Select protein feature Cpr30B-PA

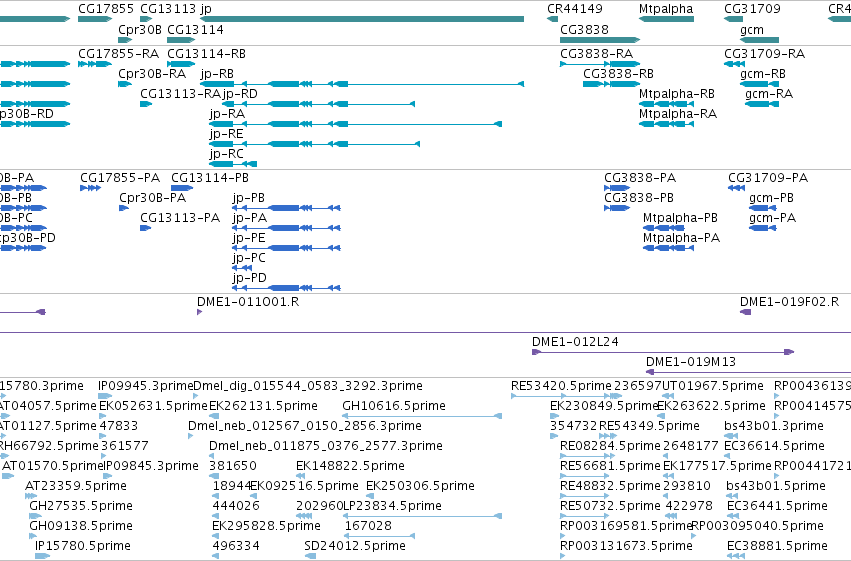124,208
